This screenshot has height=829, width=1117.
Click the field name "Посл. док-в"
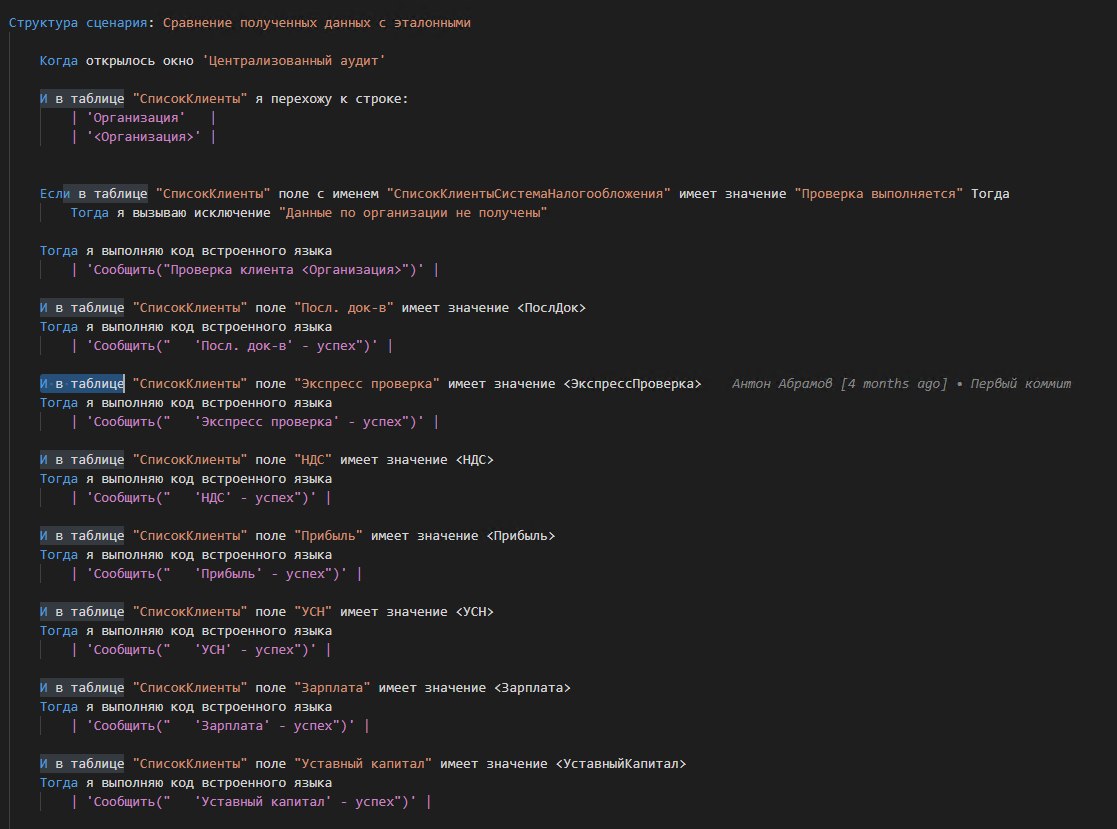click(343, 308)
